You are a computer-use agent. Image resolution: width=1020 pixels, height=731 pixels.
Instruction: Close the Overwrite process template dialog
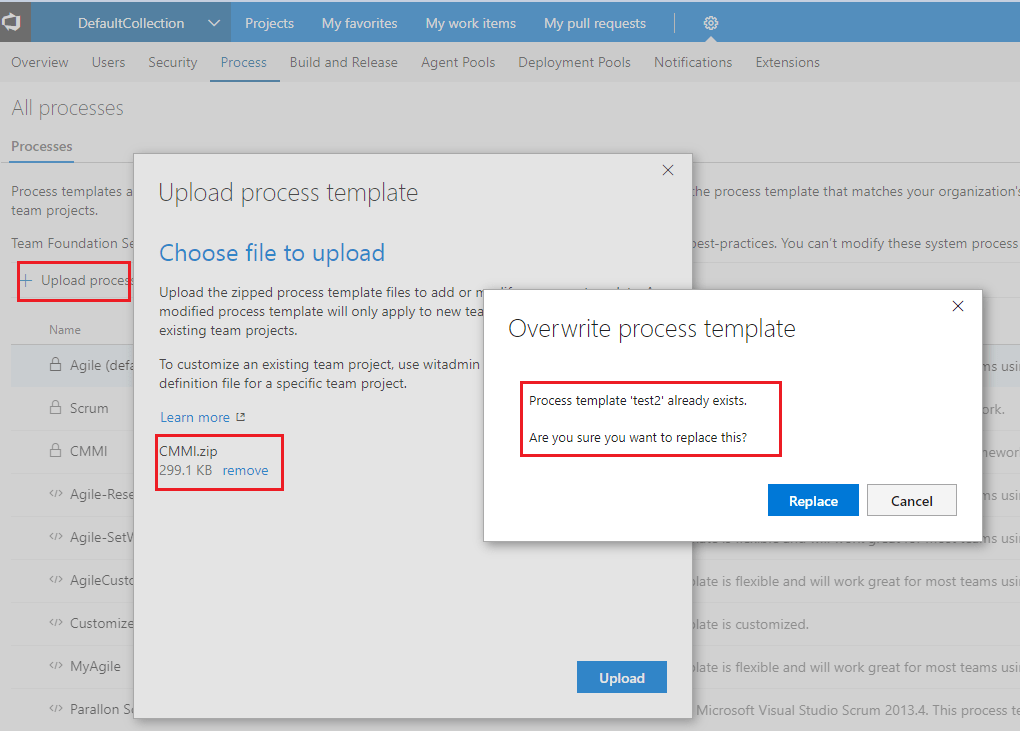(x=957, y=306)
